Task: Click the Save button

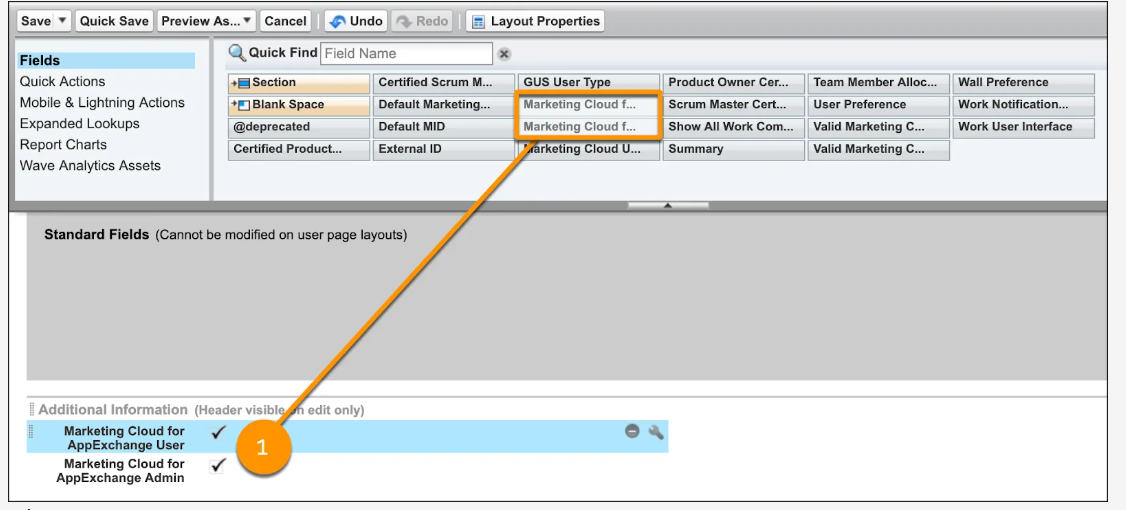Action: [36, 21]
